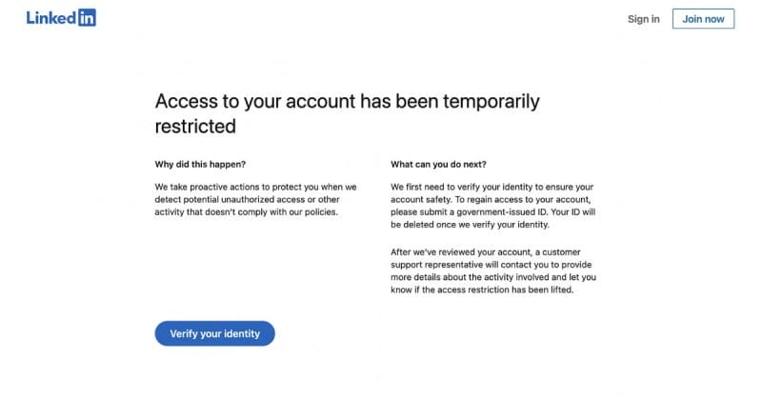Image resolution: width=762 pixels, height=400 pixels.
Task: Click the text 'be deleted once we verify your identity'
Action: [x=470, y=225]
